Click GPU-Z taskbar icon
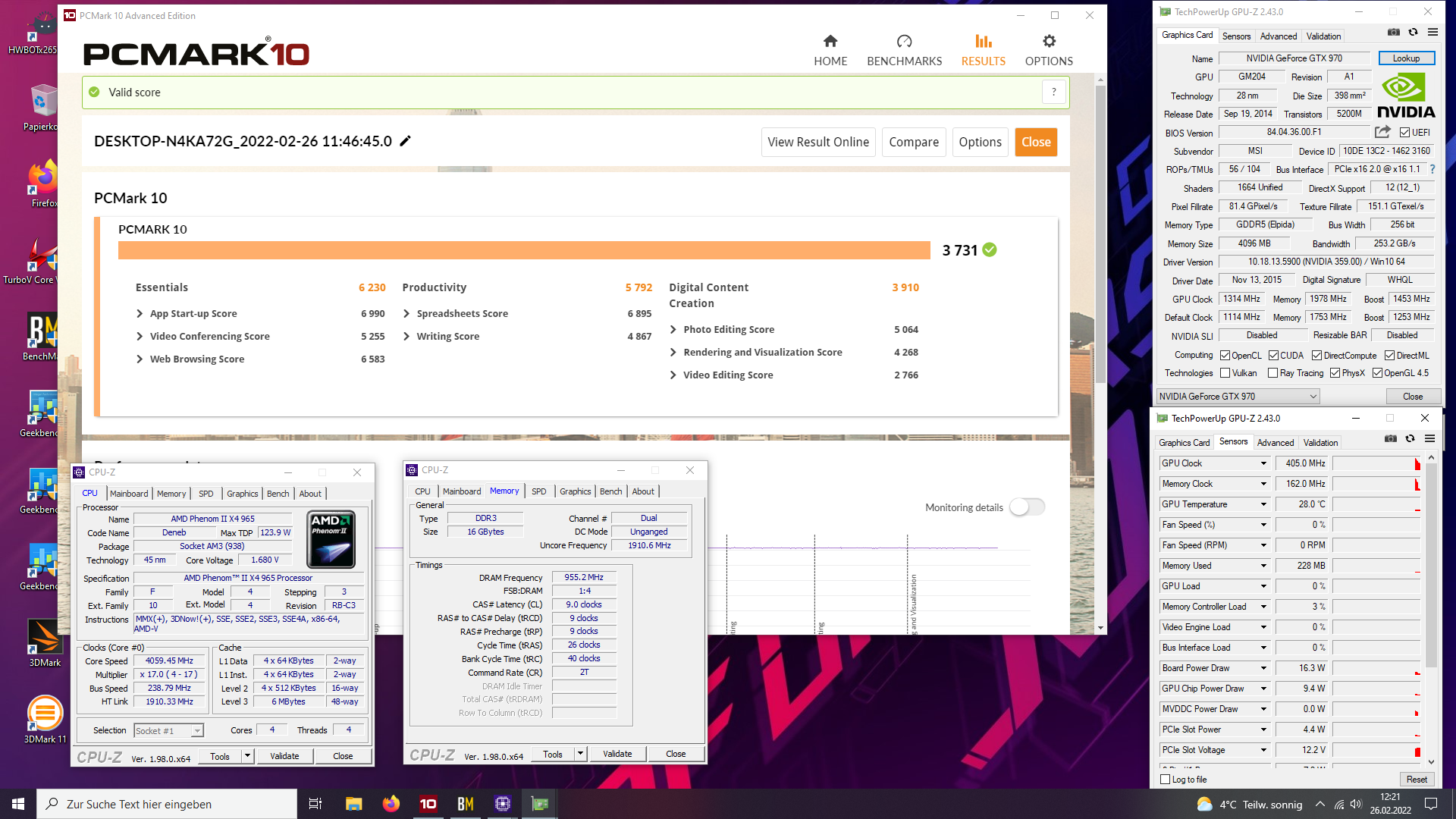Viewport: 1456px width, 819px height. pos(539,804)
